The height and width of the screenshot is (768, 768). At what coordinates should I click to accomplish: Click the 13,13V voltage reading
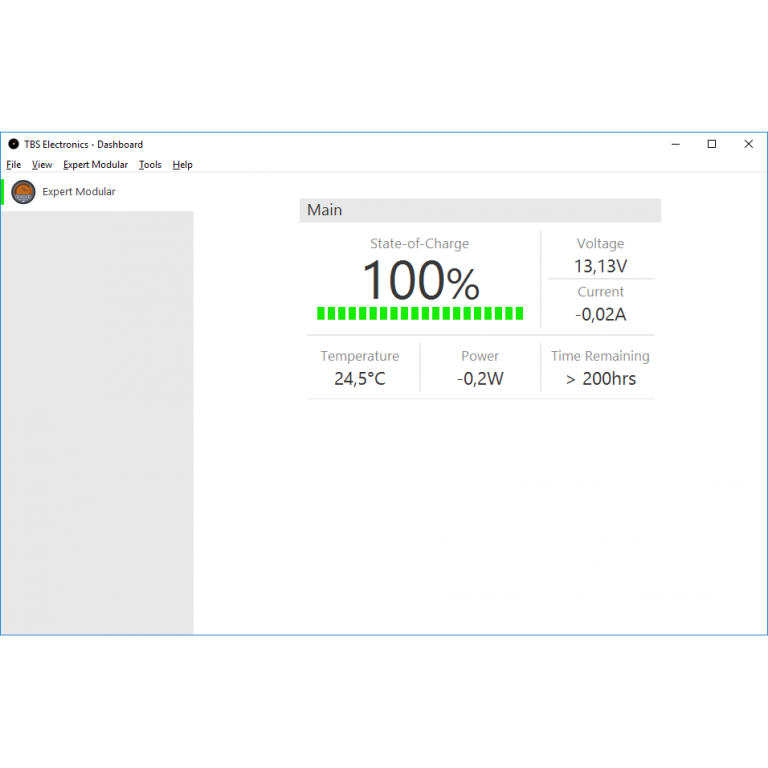[600, 266]
